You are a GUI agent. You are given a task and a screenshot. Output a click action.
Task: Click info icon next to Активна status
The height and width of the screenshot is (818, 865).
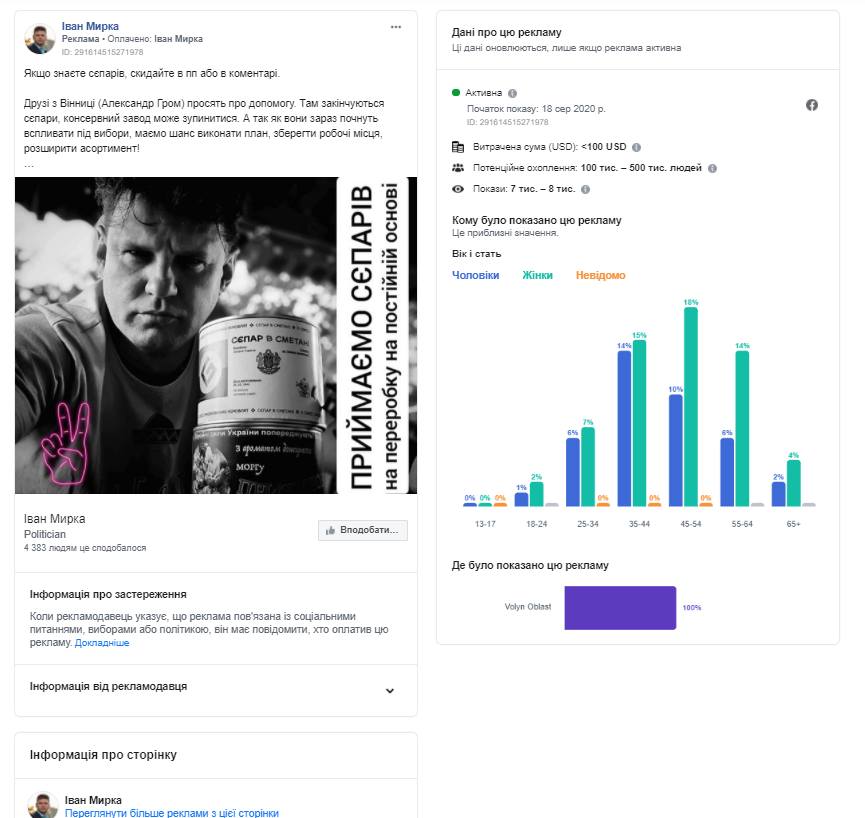(513, 92)
